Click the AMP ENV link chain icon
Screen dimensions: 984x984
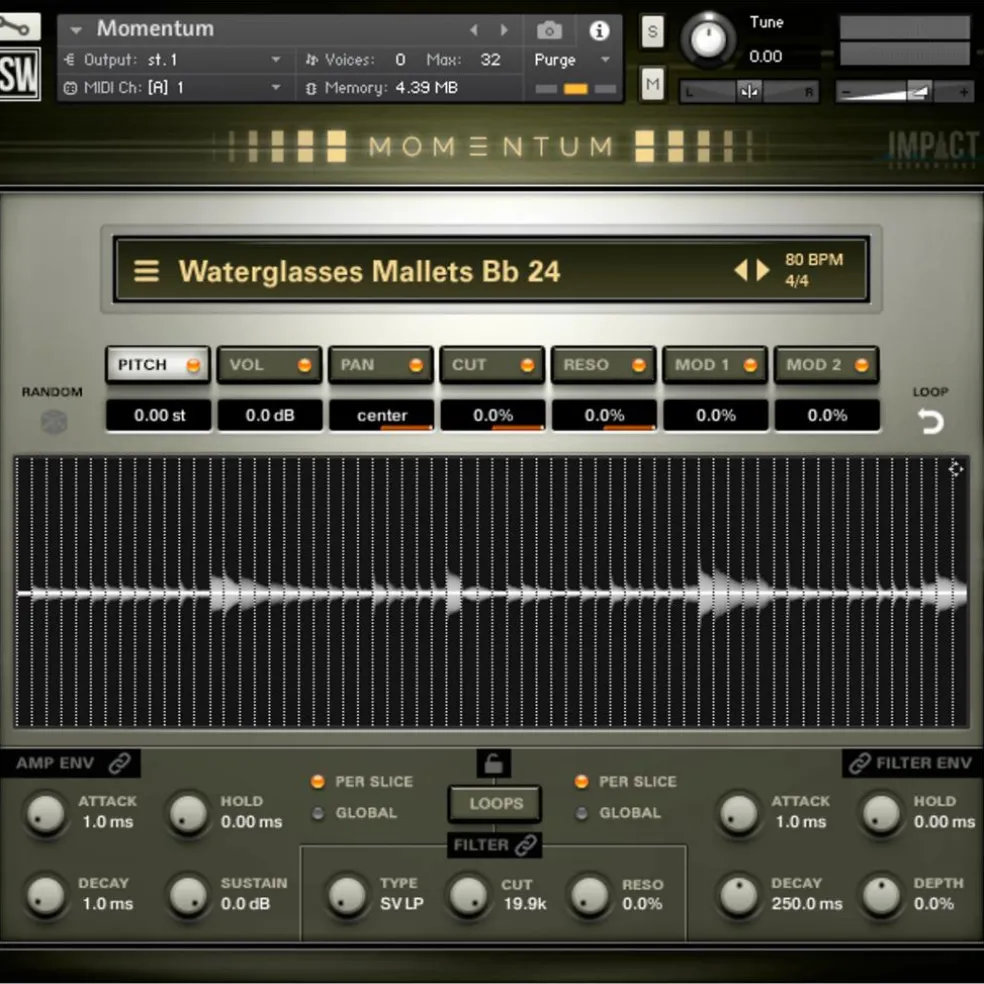[x=119, y=763]
